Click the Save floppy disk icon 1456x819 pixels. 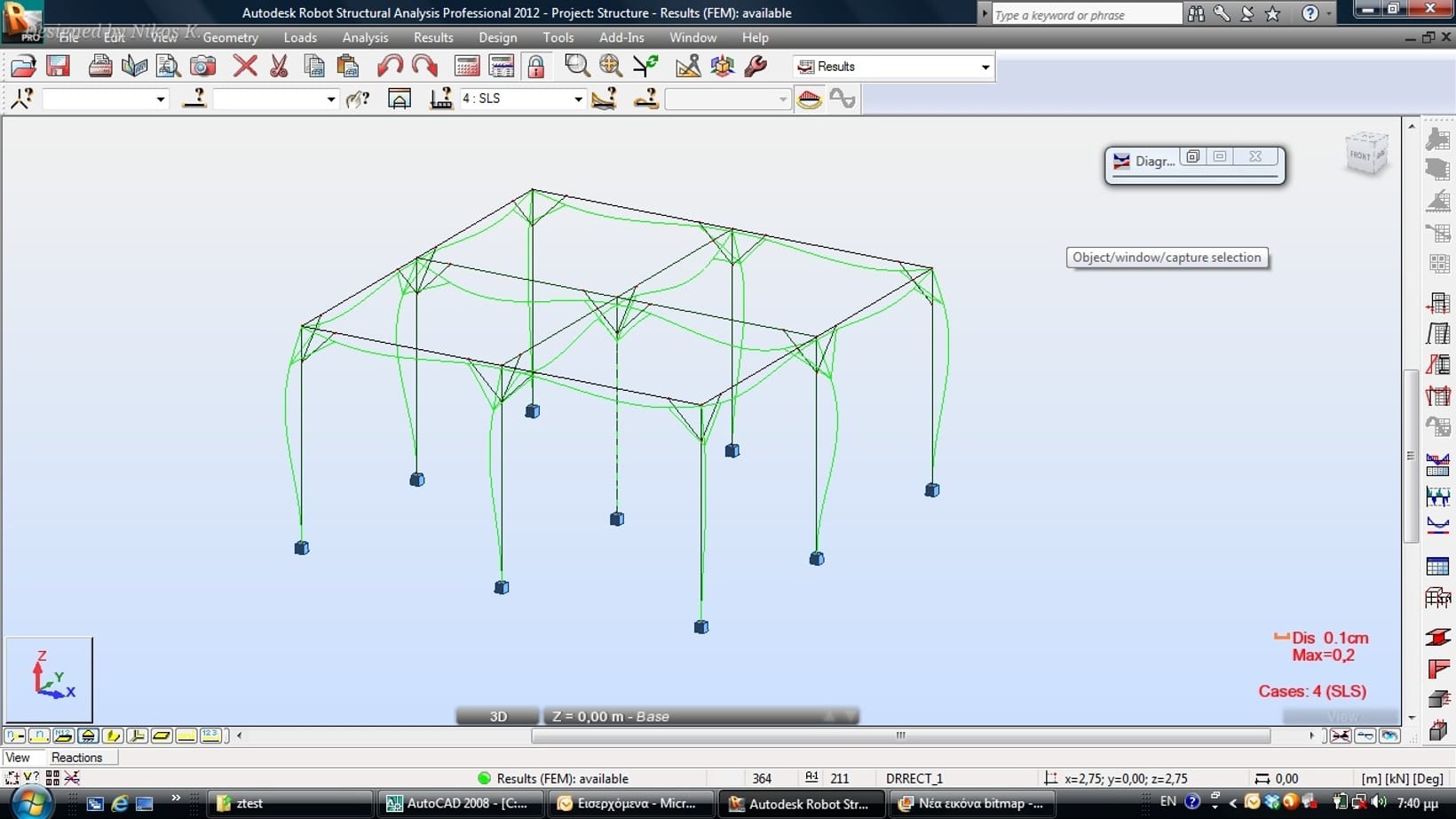tap(59, 67)
